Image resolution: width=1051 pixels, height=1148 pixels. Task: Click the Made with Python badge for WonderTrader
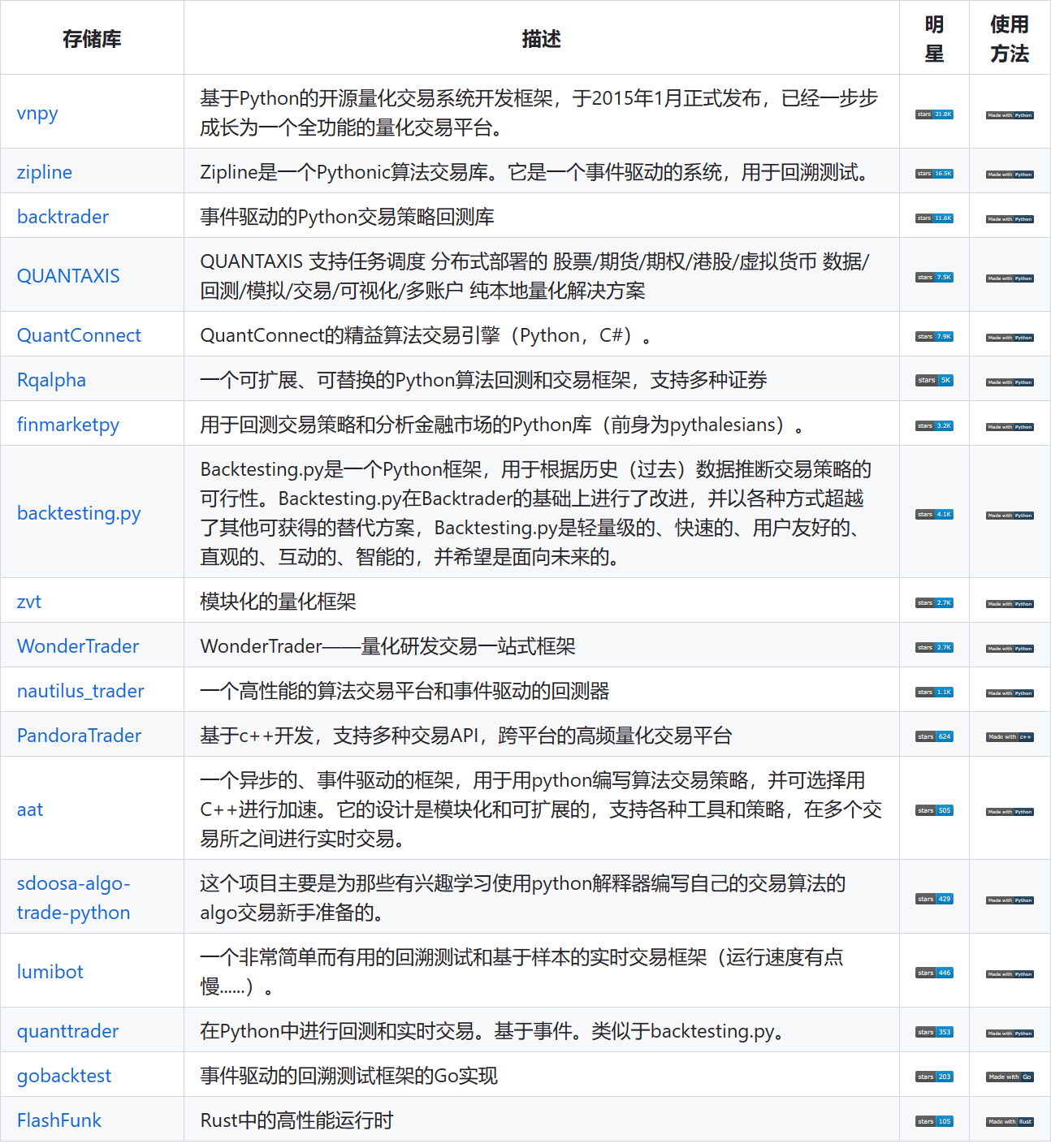[x=1010, y=649]
